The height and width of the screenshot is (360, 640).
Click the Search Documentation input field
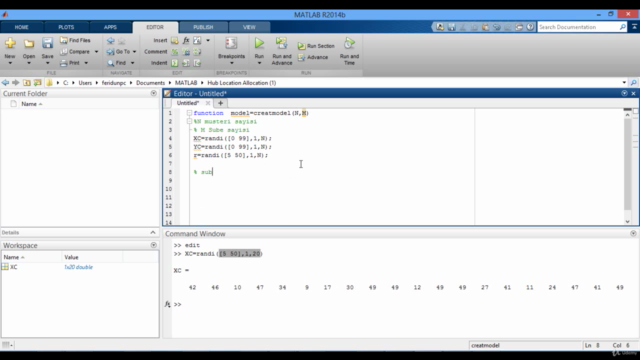coord(578,27)
